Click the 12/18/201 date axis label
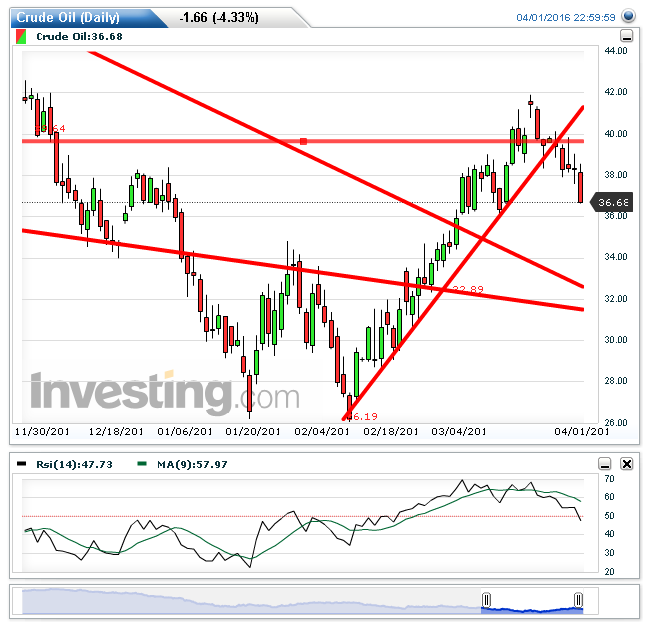 tap(116, 431)
